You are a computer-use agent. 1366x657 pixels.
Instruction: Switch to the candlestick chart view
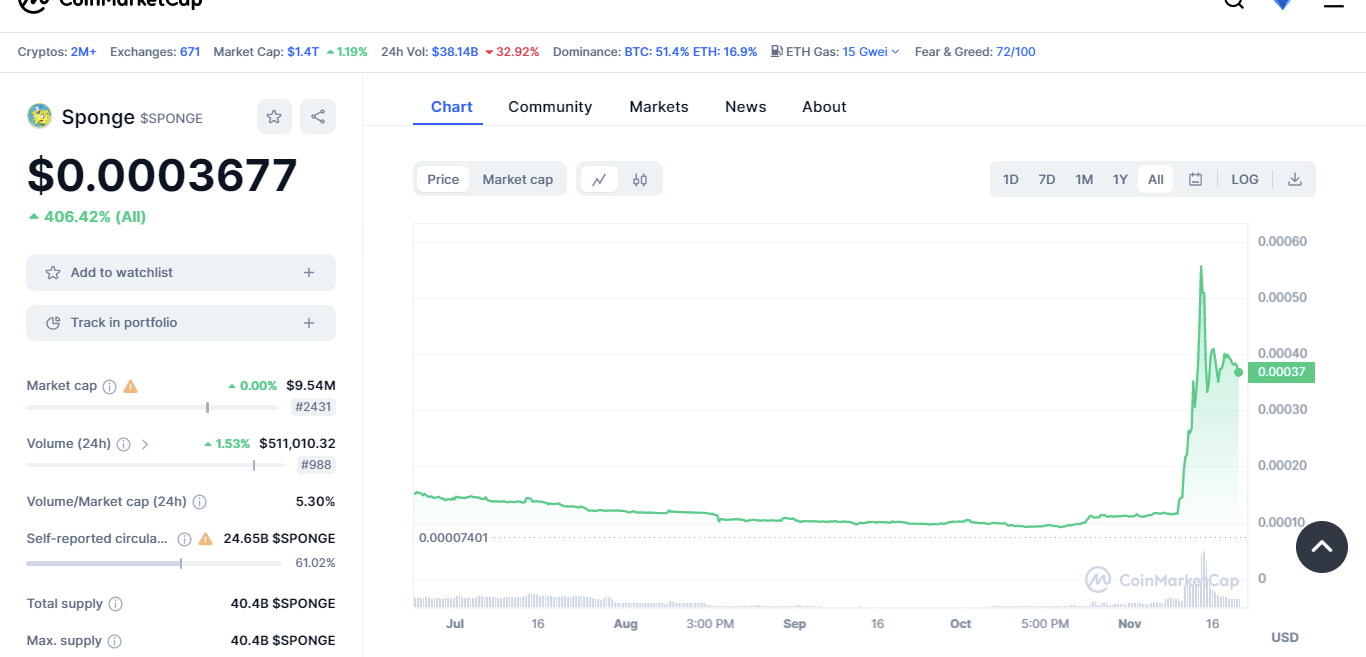pos(640,180)
